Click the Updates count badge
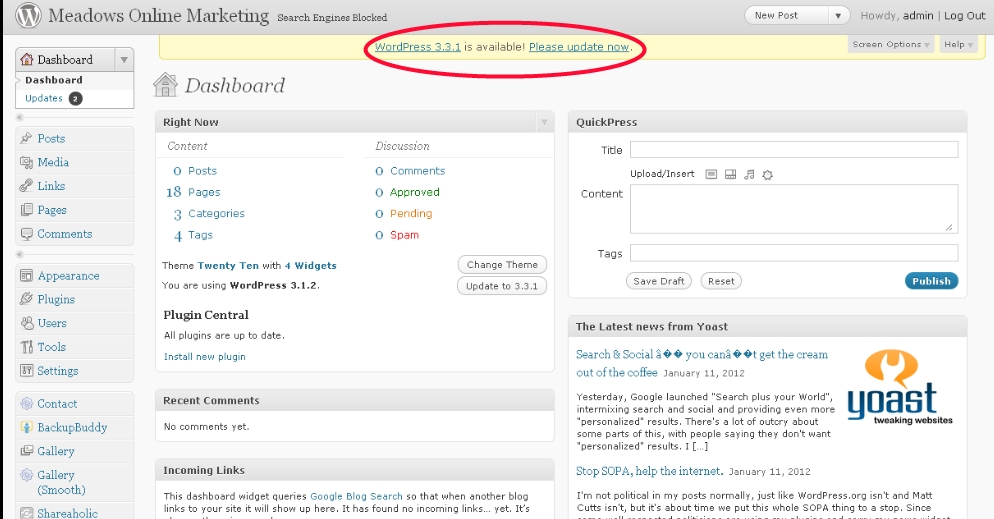The height and width of the screenshot is (519, 994). coord(75,98)
